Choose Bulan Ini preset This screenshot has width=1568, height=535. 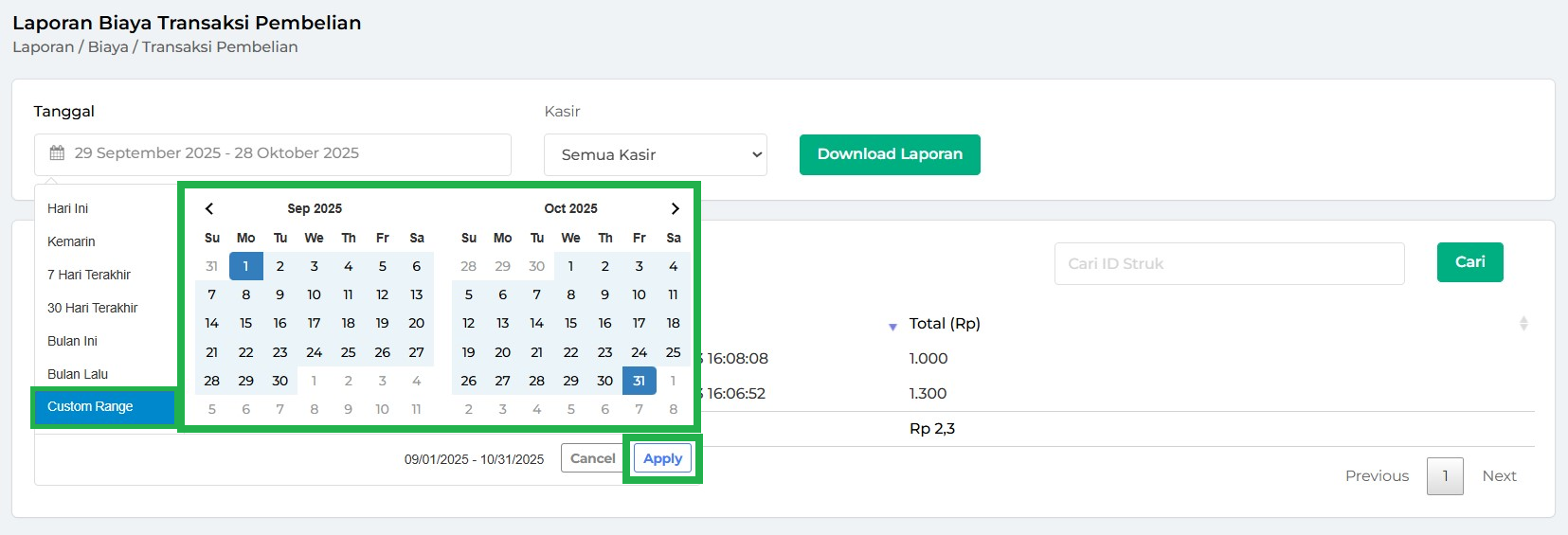[x=73, y=341]
